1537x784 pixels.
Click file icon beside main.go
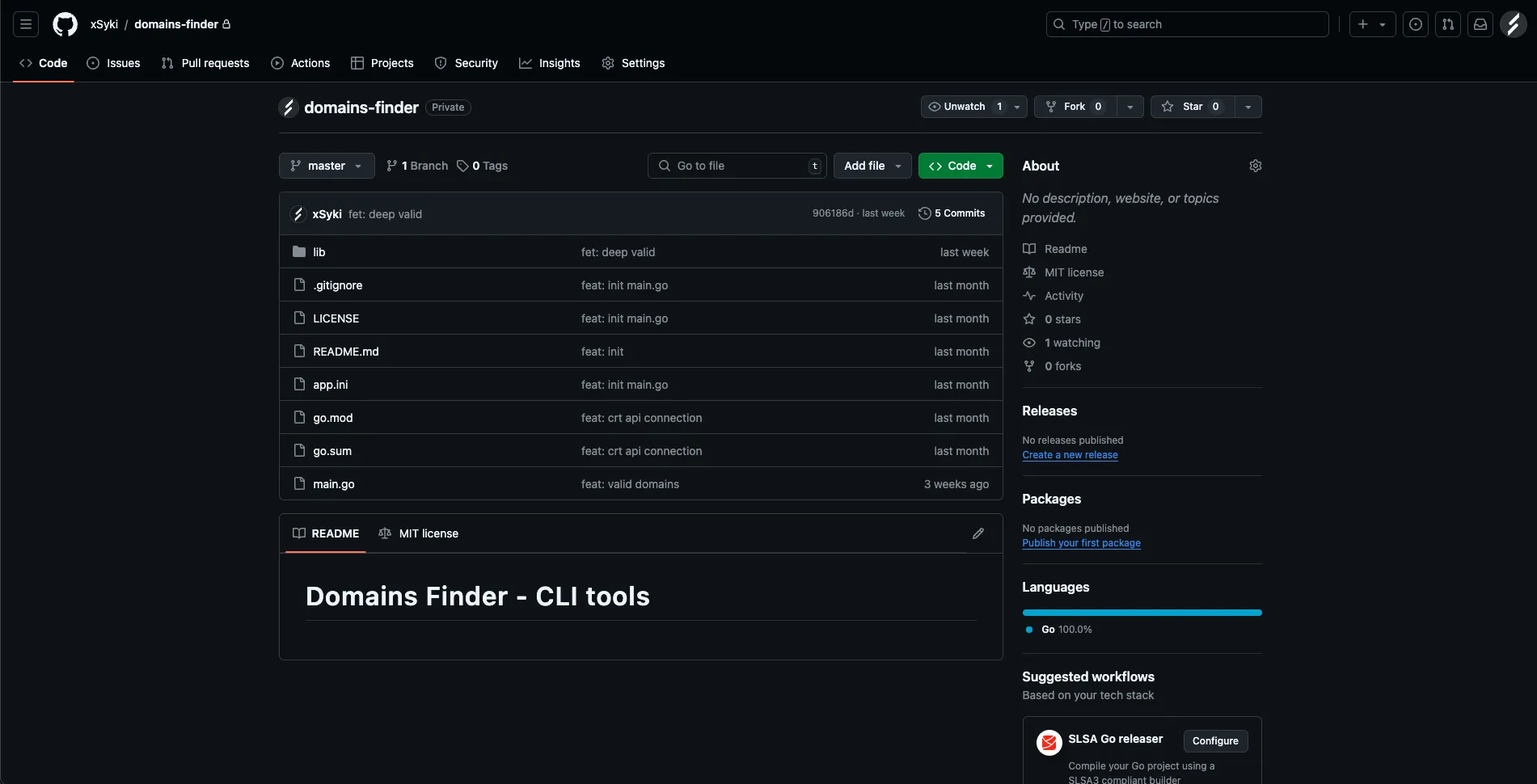tap(299, 484)
